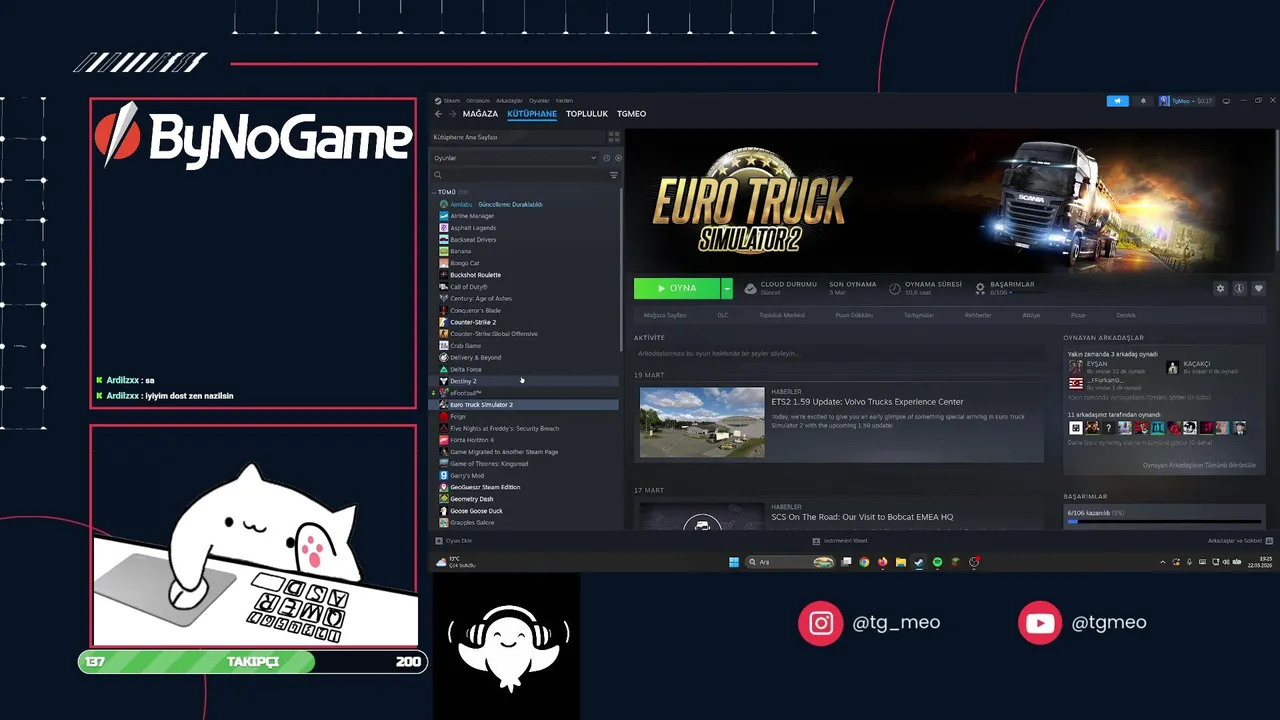
Task: Open the TOPLULUK tab
Action: 587,114
